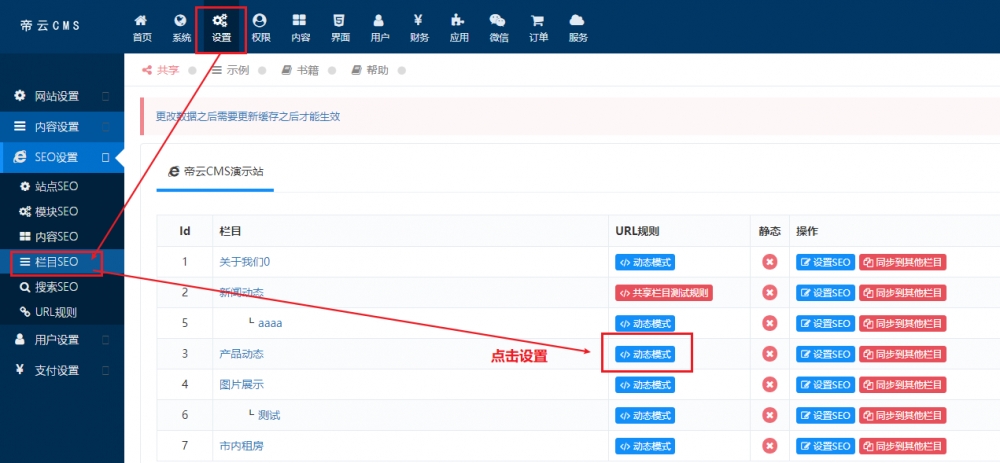
Task: Click 设置SEO button for 新闻动态 row
Action: (825, 293)
